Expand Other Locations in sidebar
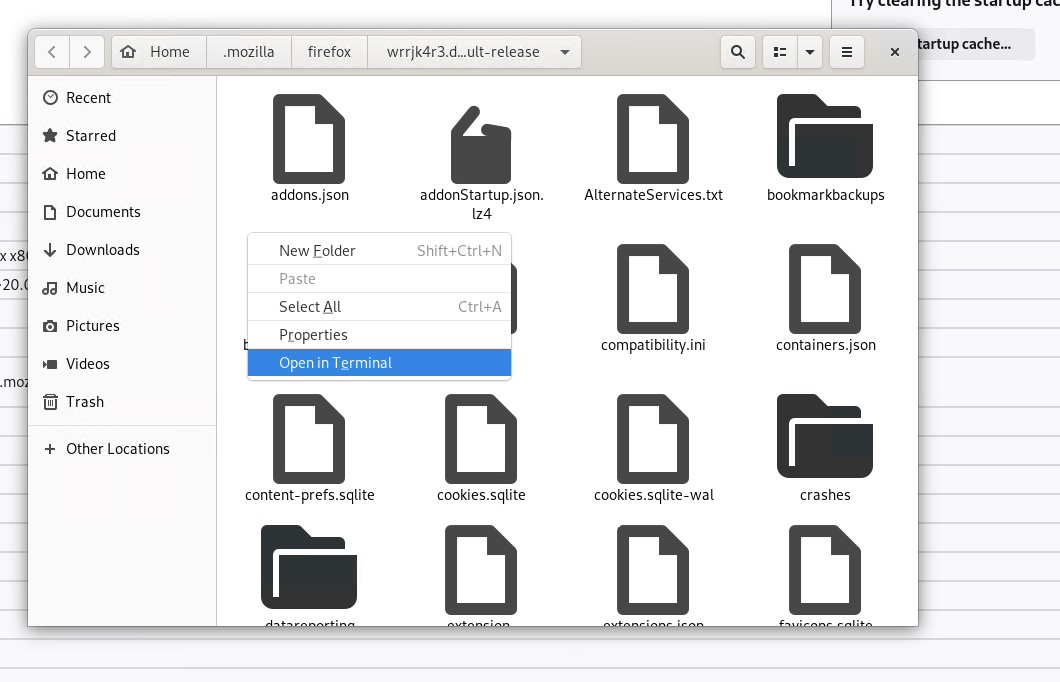The image size is (1060, 682). pos(117,449)
